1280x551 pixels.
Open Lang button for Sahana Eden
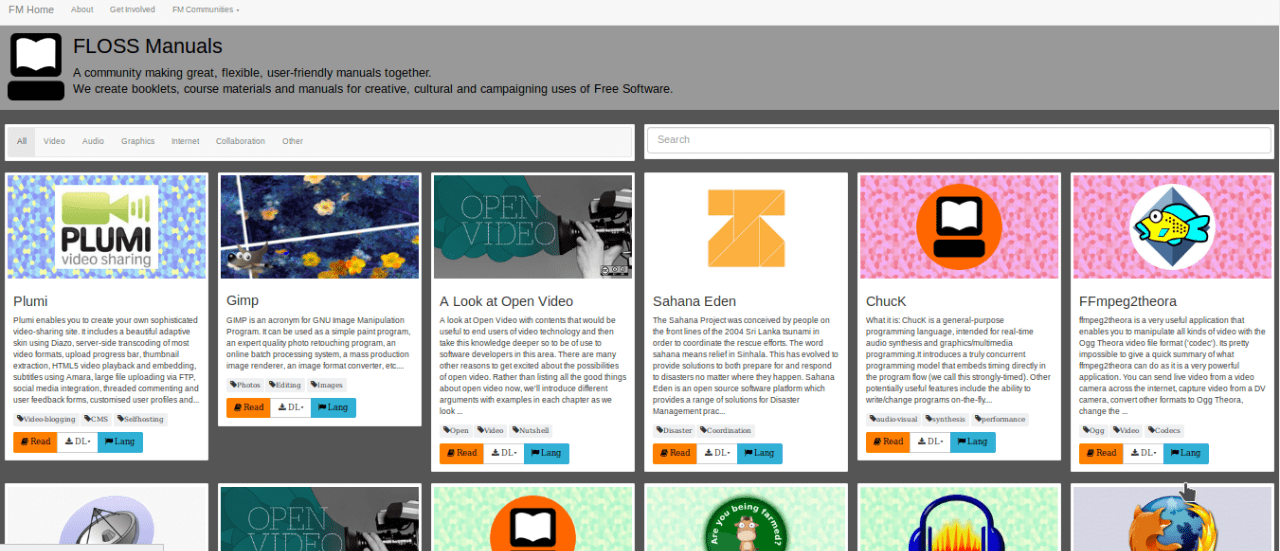click(x=759, y=453)
